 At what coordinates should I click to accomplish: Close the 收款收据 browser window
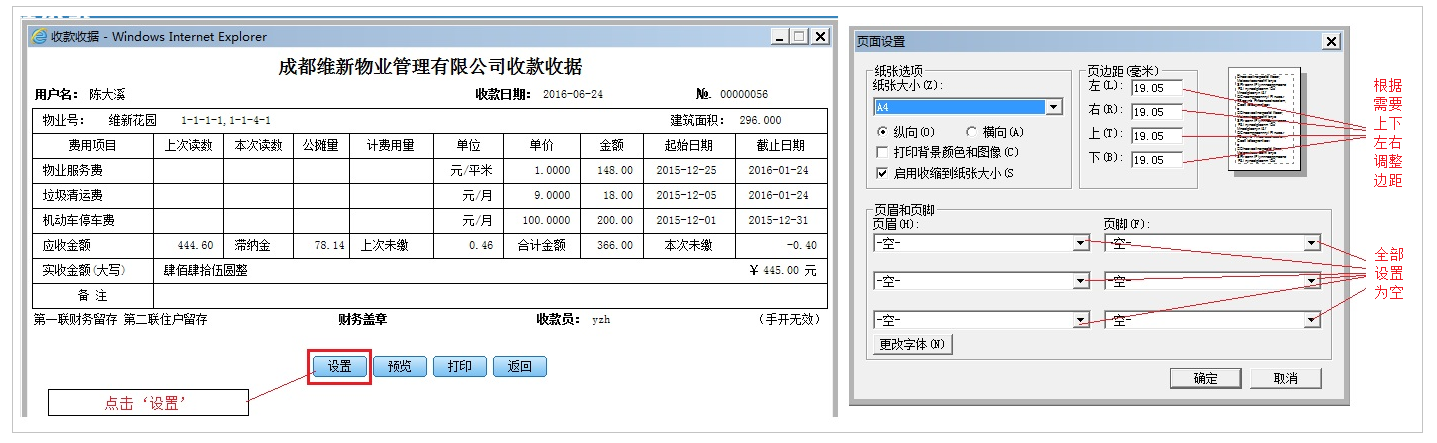820,36
